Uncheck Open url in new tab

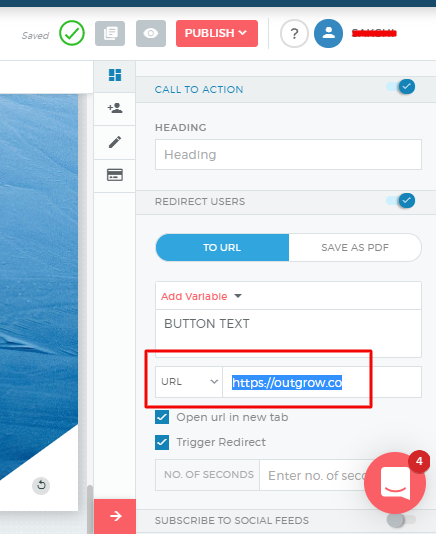(162, 417)
